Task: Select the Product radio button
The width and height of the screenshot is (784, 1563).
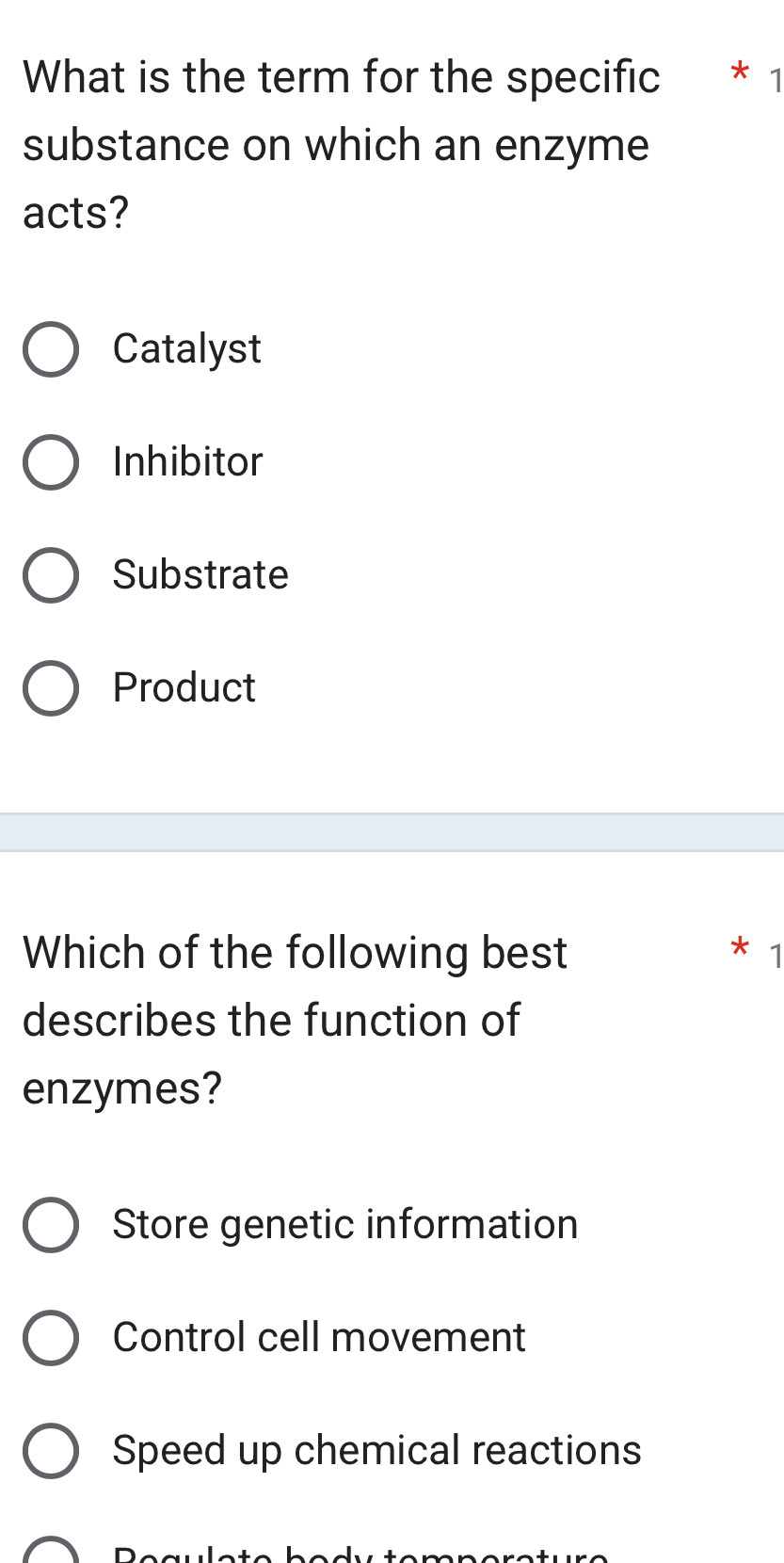Action: tap(52, 688)
